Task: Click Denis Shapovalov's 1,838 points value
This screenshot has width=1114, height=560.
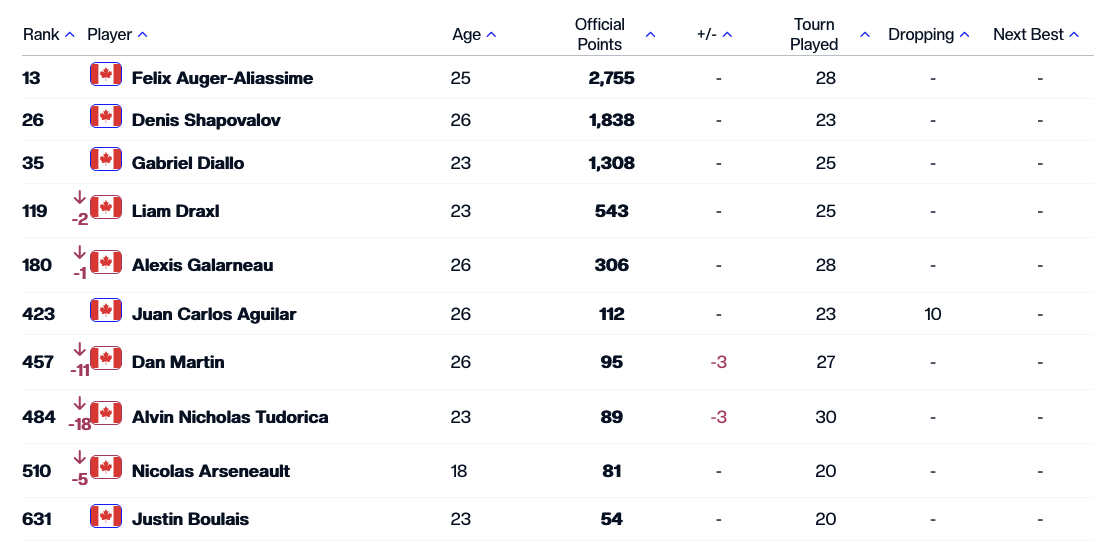Action: click(611, 120)
